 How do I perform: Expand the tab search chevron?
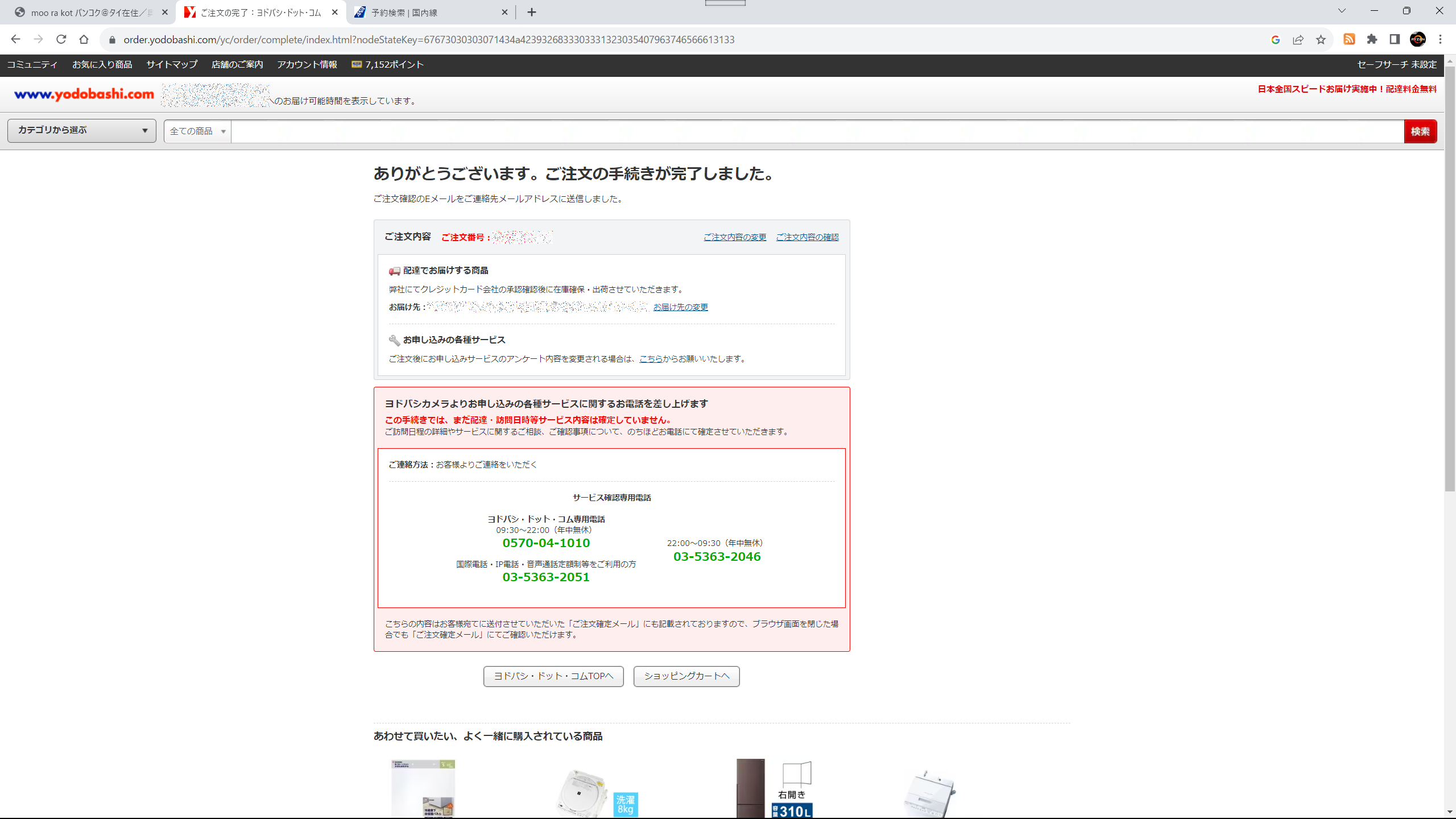[x=1342, y=11]
